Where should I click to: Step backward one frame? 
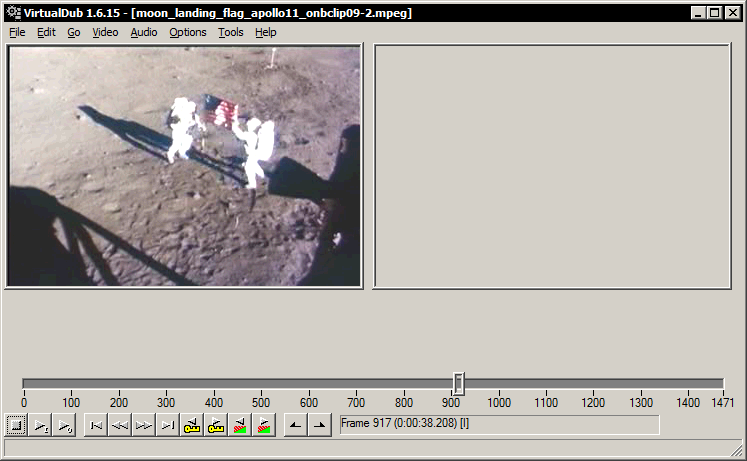click(x=120, y=425)
